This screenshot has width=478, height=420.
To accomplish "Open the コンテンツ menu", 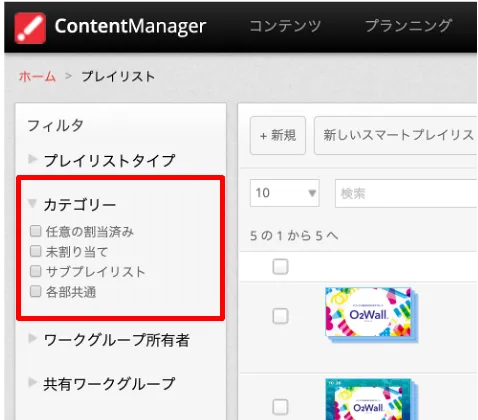I will 285,26.
